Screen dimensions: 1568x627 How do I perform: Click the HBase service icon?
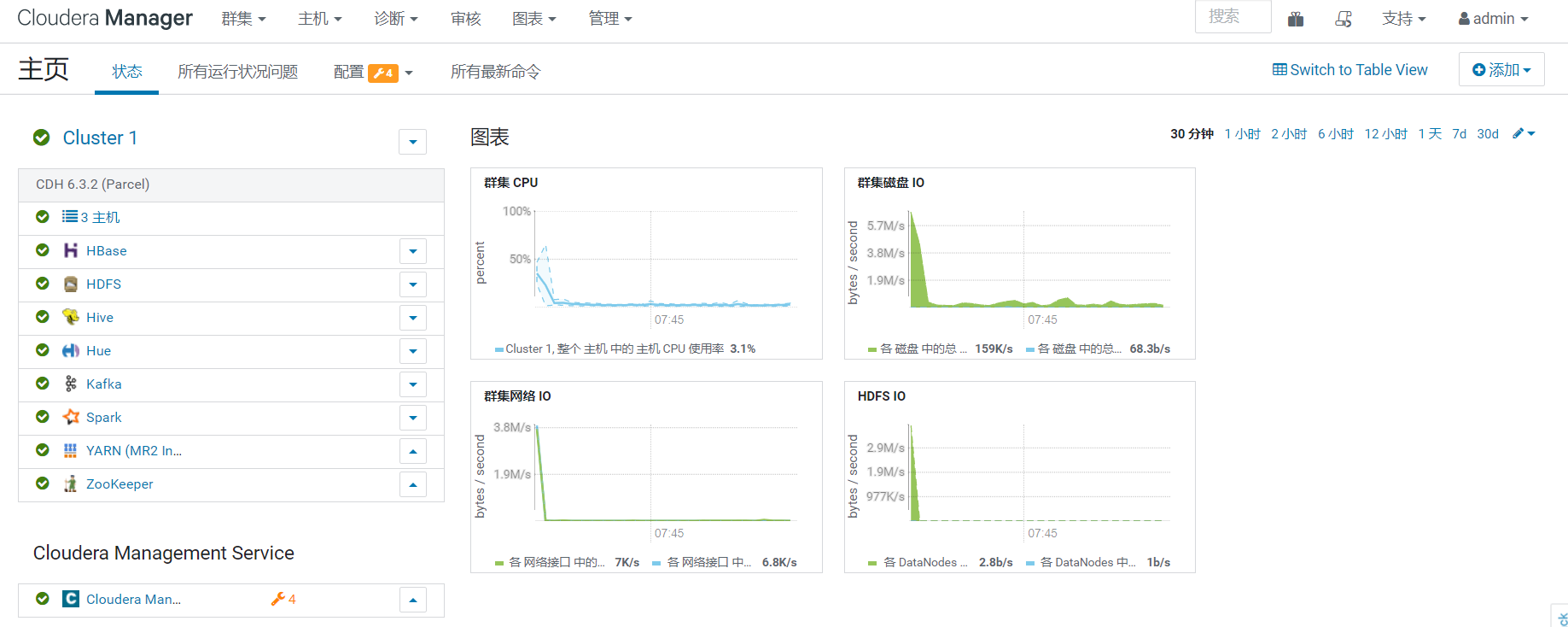(x=71, y=250)
